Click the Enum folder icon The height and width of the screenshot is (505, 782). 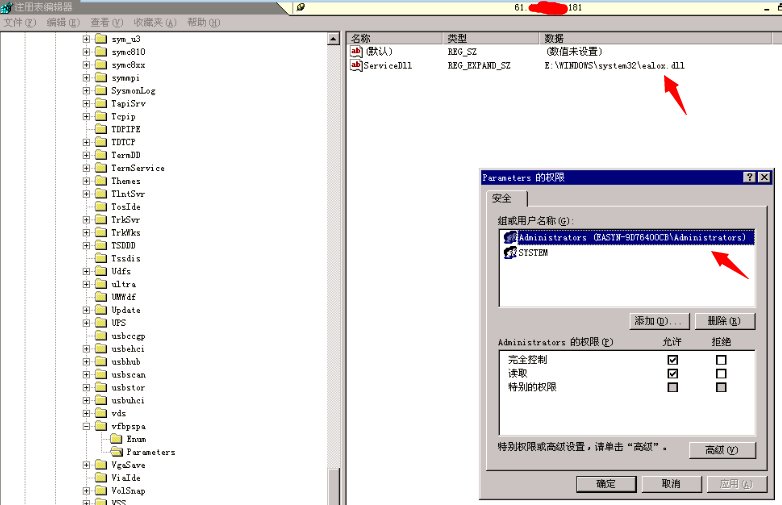[x=117, y=439]
